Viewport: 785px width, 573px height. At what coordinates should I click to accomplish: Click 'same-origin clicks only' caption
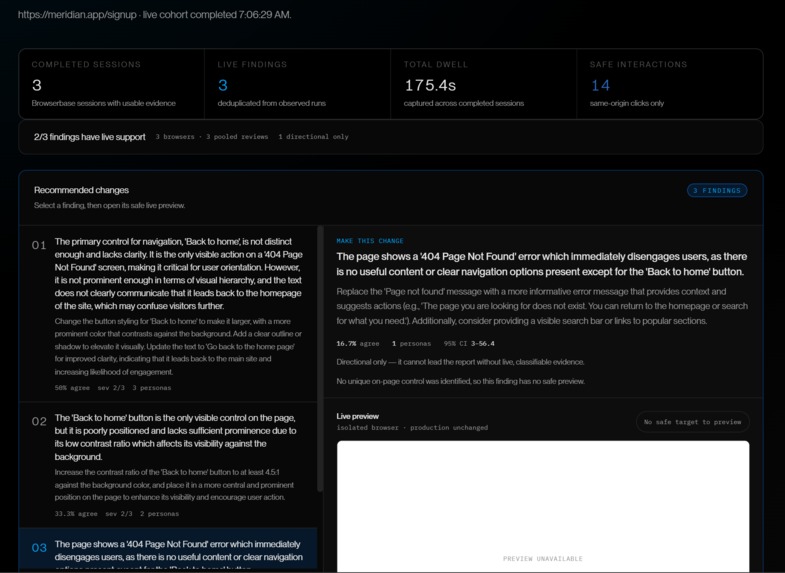click(627, 103)
